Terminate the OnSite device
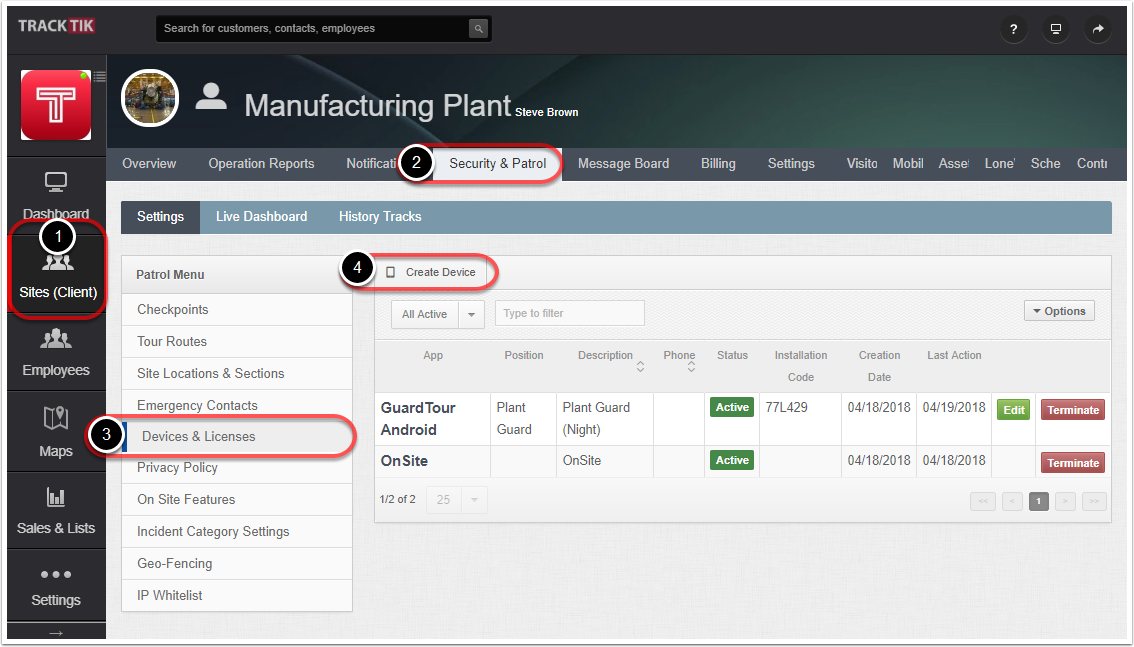The height and width of the screenshot is (647, 1134). [x=1073, y=463]
